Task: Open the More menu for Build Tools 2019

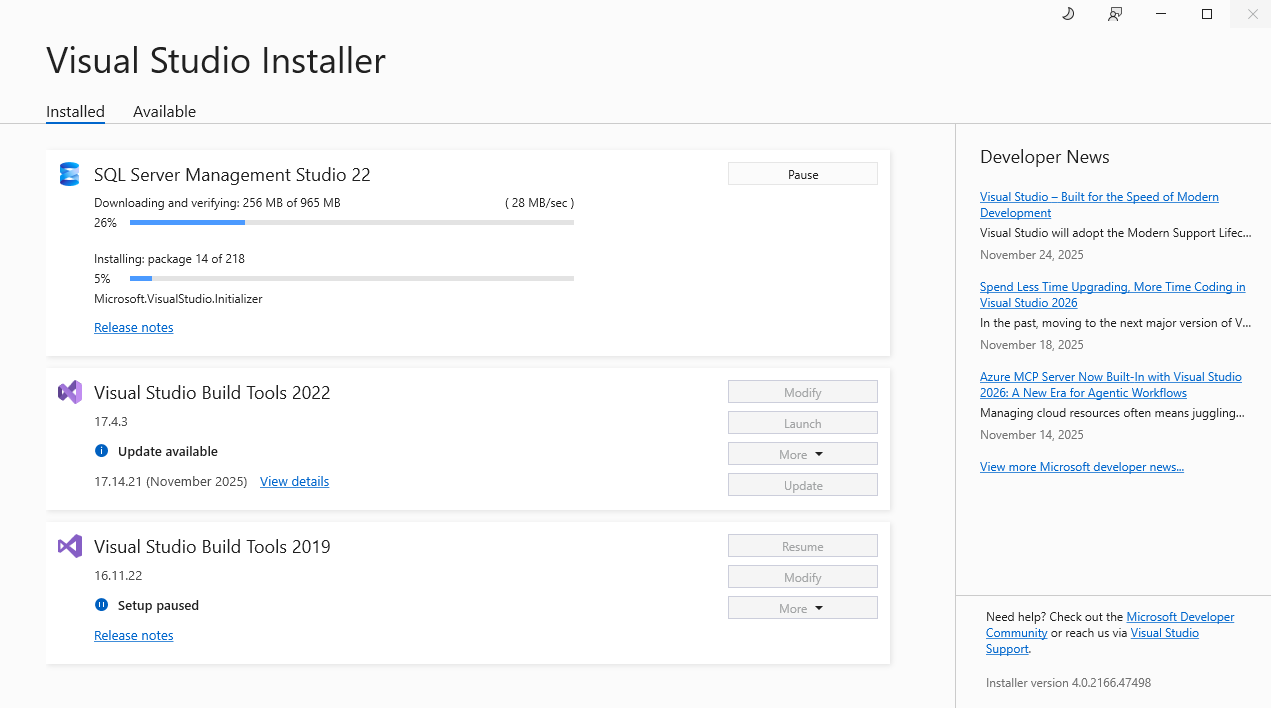Action: tap(802, 607)
